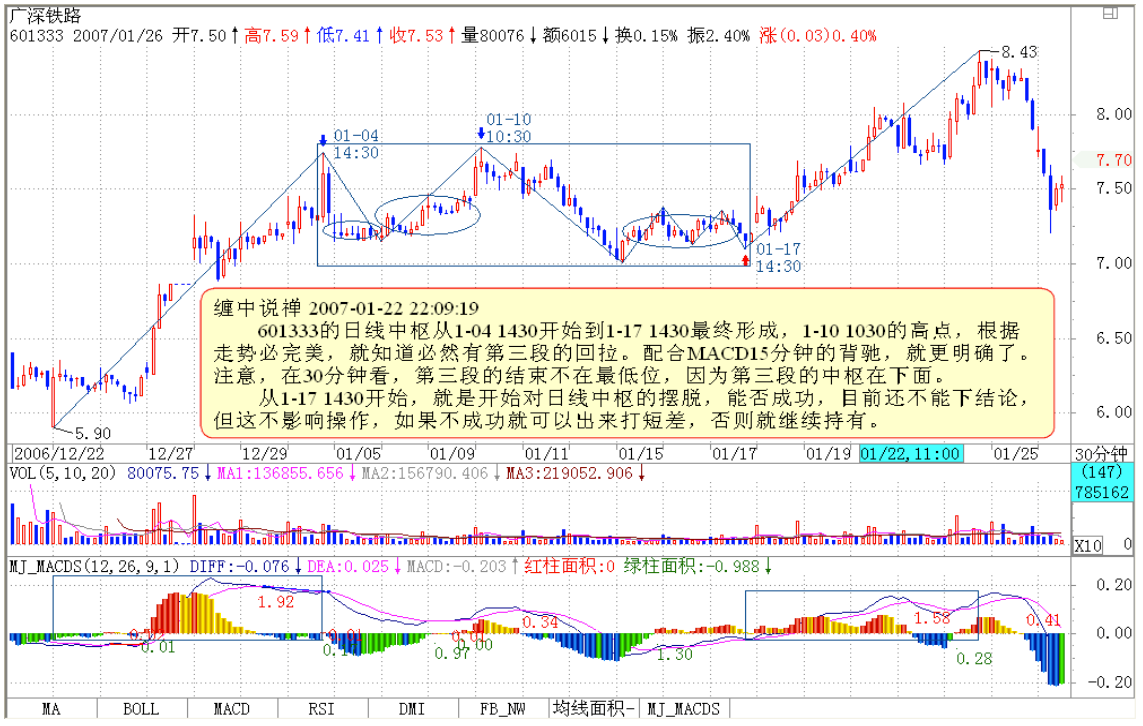Click the 30分钟 period label
The image size is (1143, 726).
pyautogui.click(x=1101, y=454)
